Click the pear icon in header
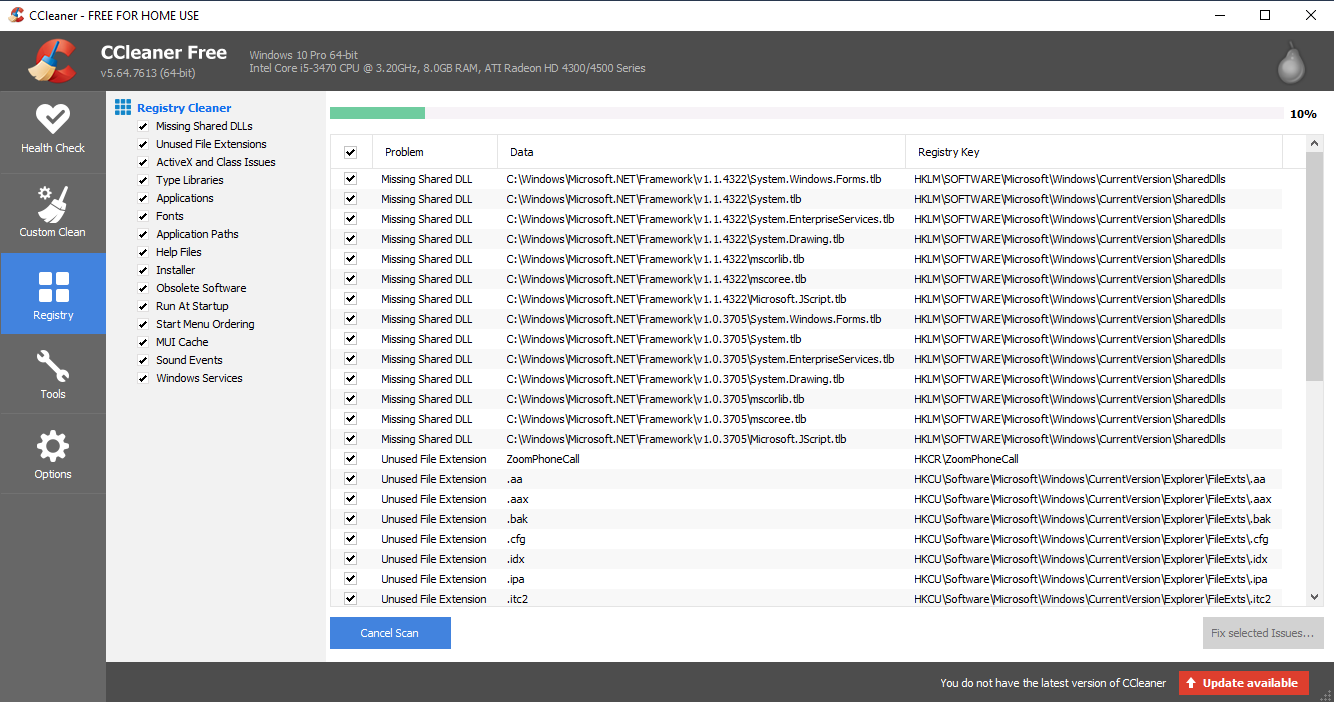The width and height of the screenshot is (1334, 702). pos(1291,62)
